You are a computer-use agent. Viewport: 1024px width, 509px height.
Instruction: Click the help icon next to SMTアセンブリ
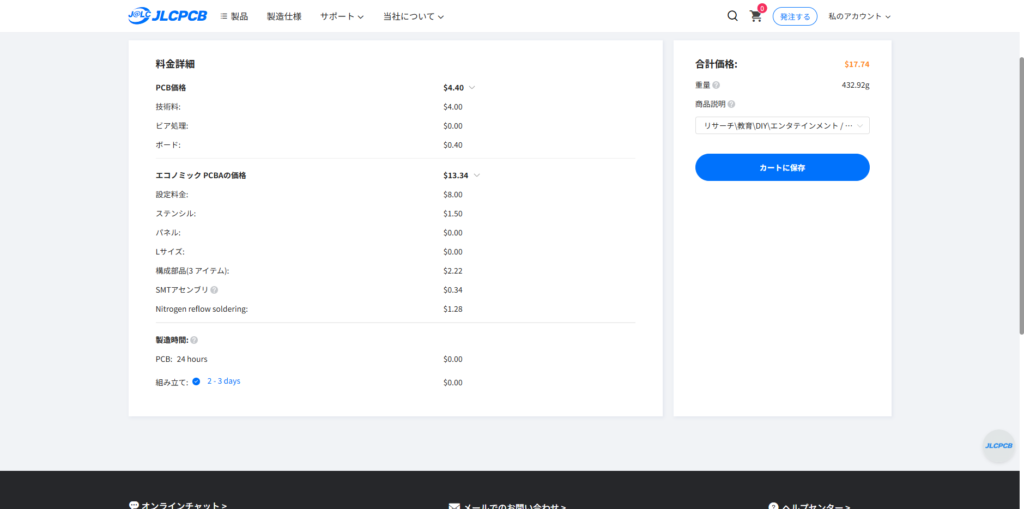[x=214, y=290]
